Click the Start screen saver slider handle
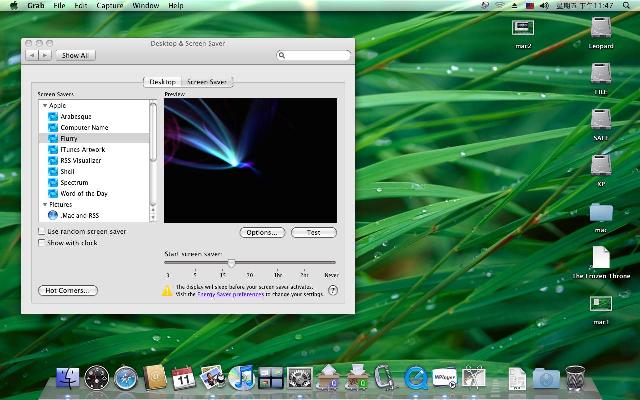The height and width of the screenshot is (400, 640). click(x=231, y=262)
